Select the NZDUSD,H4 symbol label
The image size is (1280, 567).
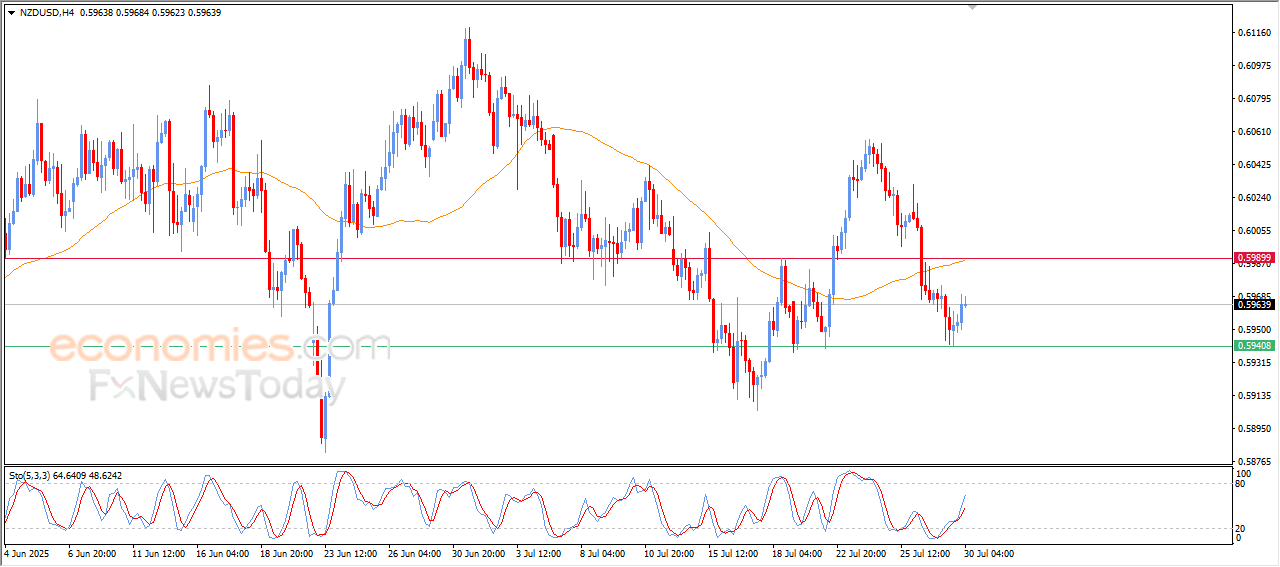click(x=46, y=13)
